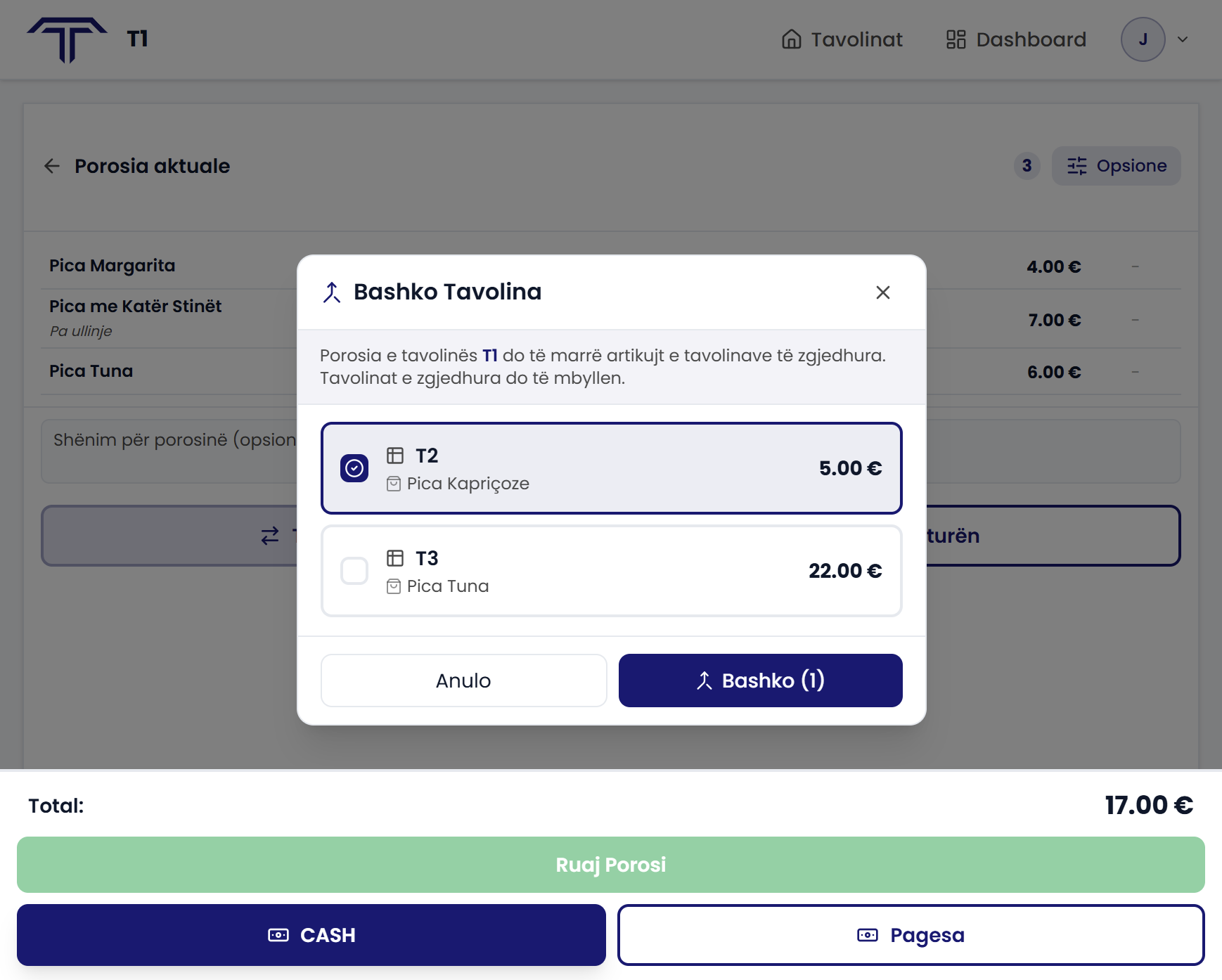The height and width of the screenshot is (980, 1222).
Task: Click the bag icon beside Pica Tuna in T3
Action: (x=394, y=586)
